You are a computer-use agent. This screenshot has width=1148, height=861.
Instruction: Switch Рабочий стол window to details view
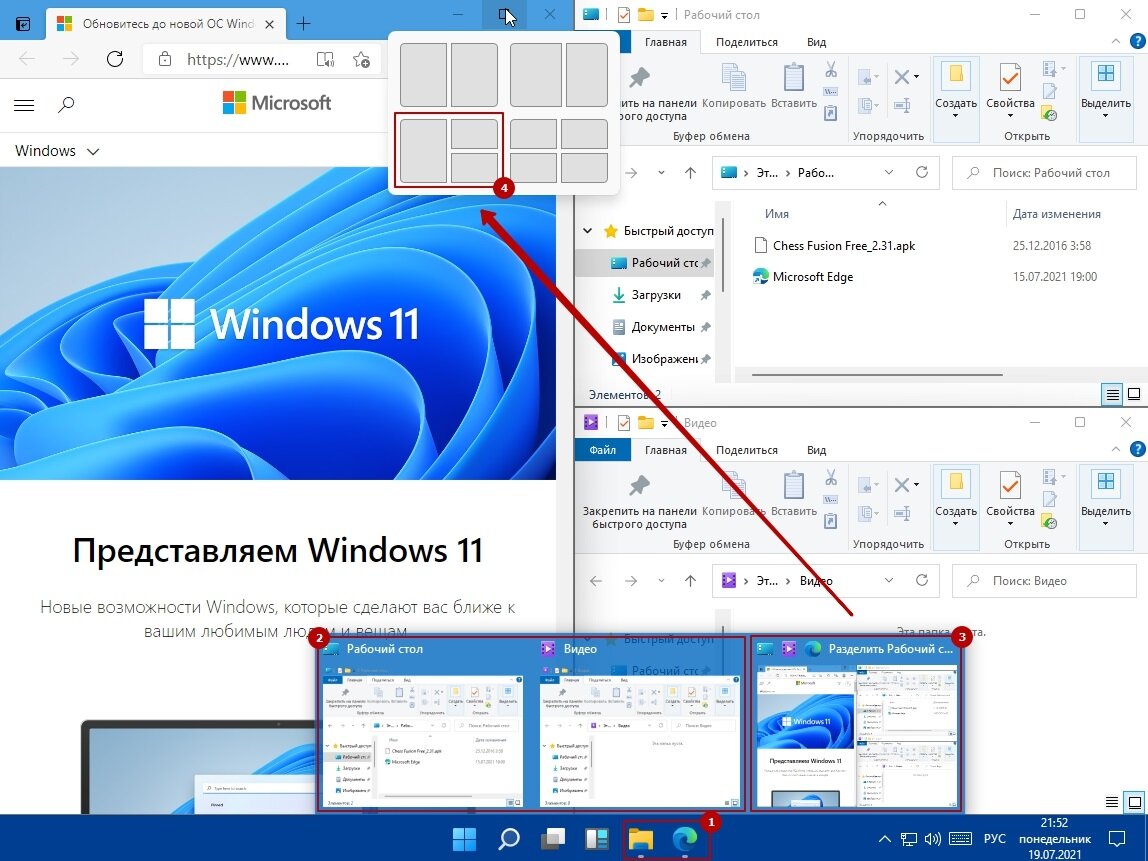coord(1112,395)
